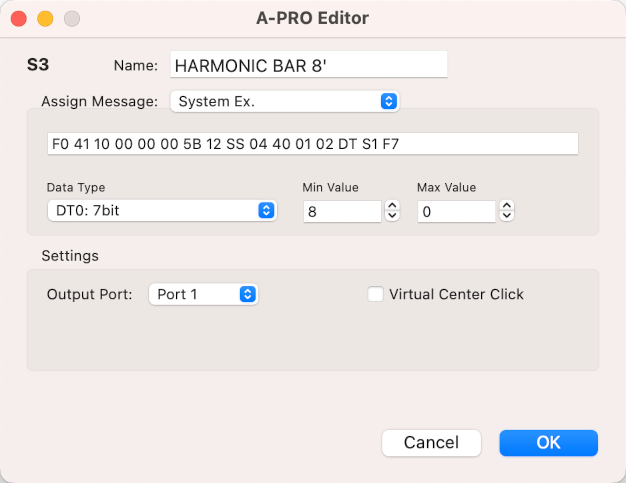Confirm settings with the OK button
The height and width of the screenshot is (483, 626).
pyautogui.click(x=549, y=443)
